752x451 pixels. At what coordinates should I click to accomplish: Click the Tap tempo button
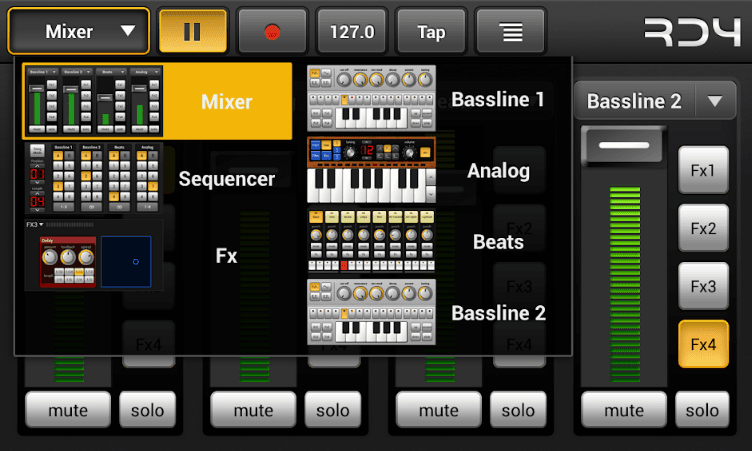pyautogui.click(x=431, y=31)
